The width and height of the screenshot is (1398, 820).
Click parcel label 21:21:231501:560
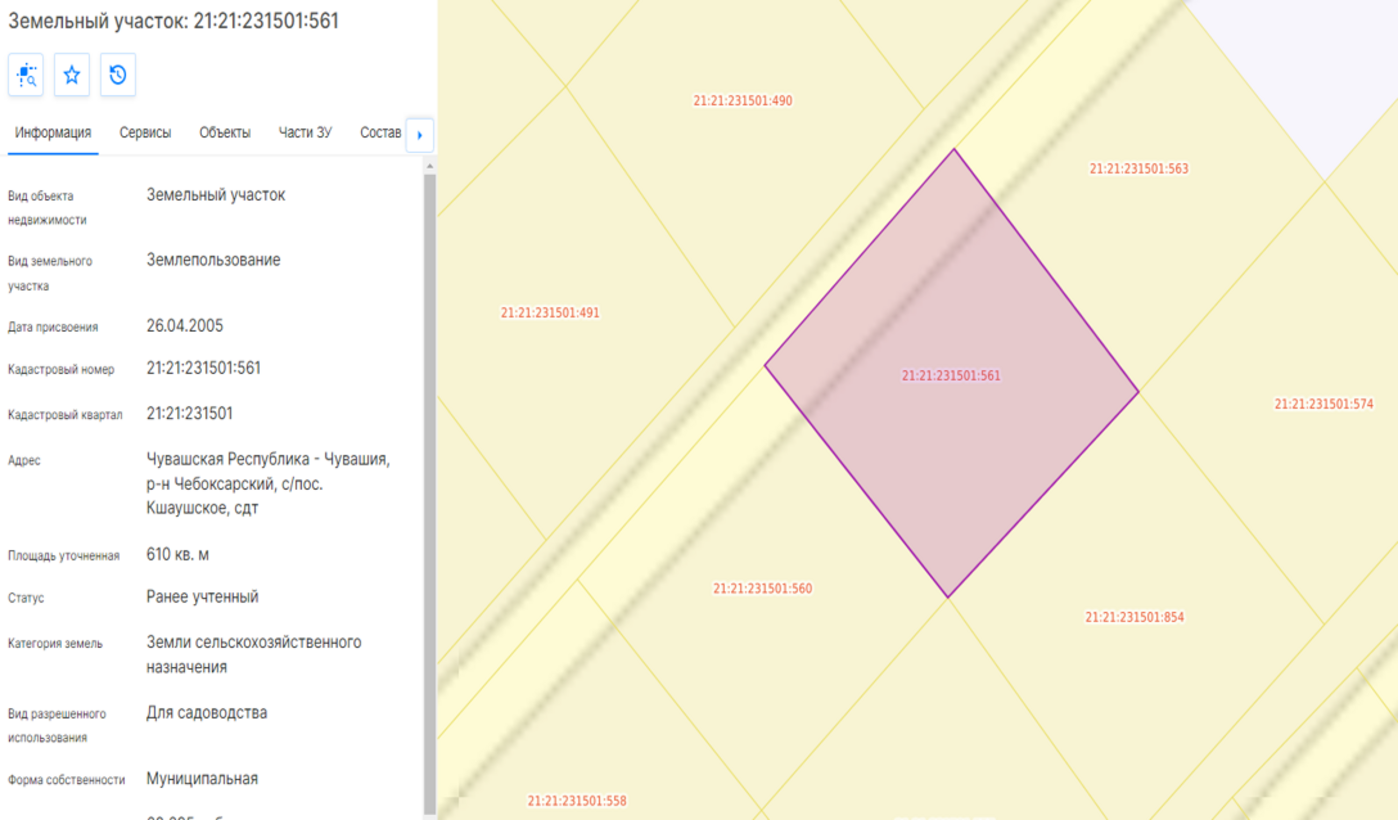[763, 589]
